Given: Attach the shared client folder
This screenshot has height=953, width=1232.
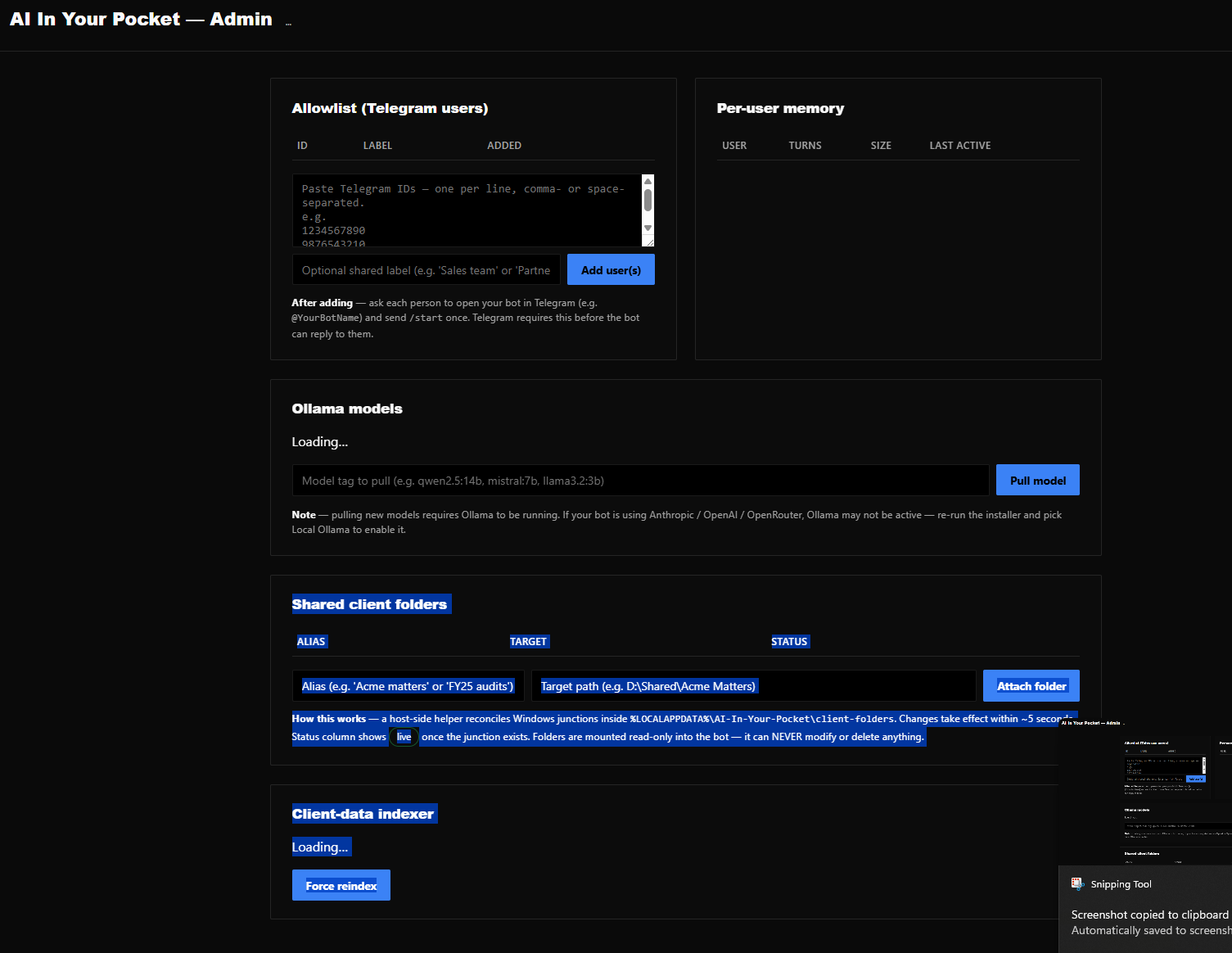Looking at the screenshot, I should click(x=1031, y=686).
